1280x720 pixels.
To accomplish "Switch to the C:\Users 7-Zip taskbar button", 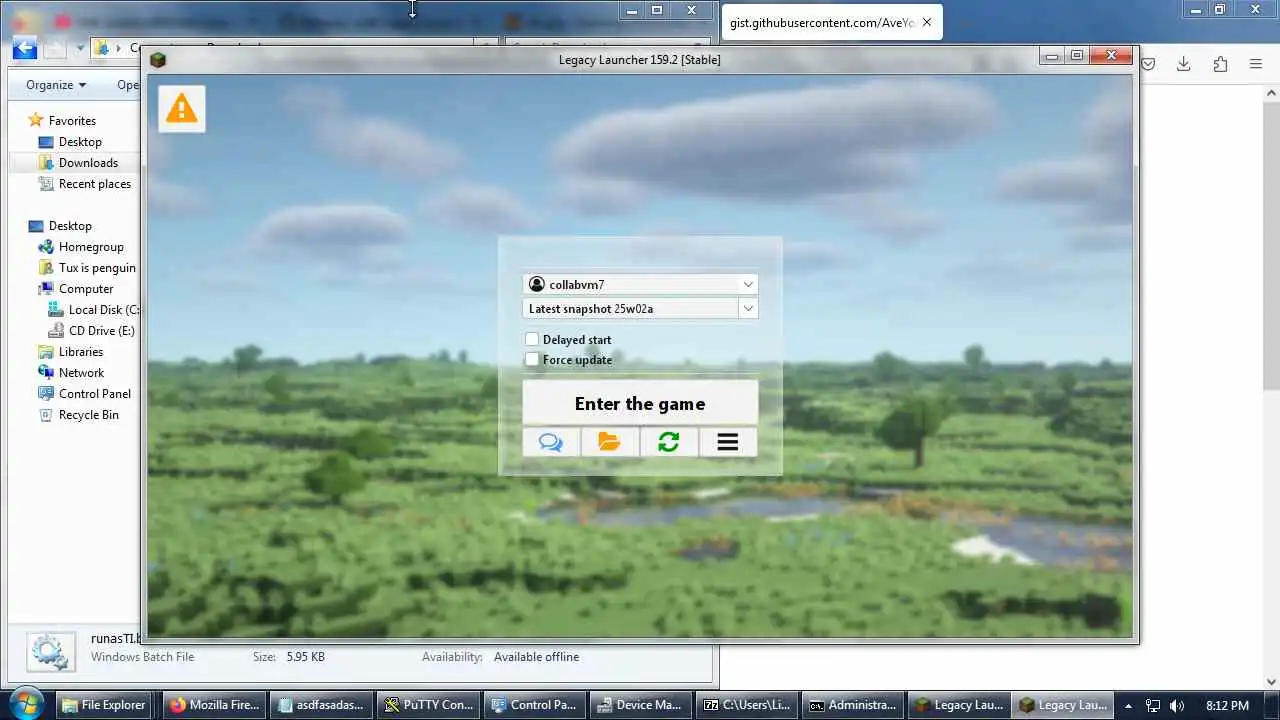I will click(747, 705).
